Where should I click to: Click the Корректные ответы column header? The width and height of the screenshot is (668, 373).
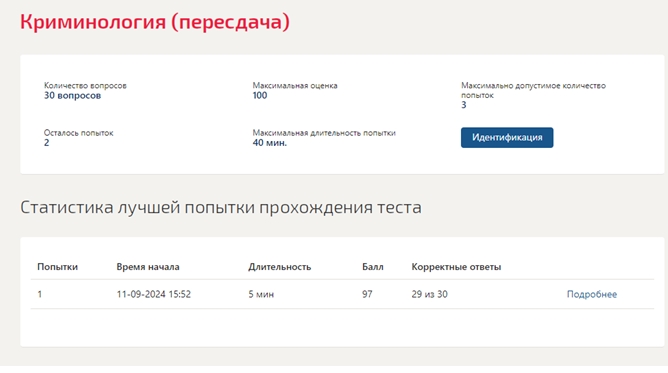point(456,267)
